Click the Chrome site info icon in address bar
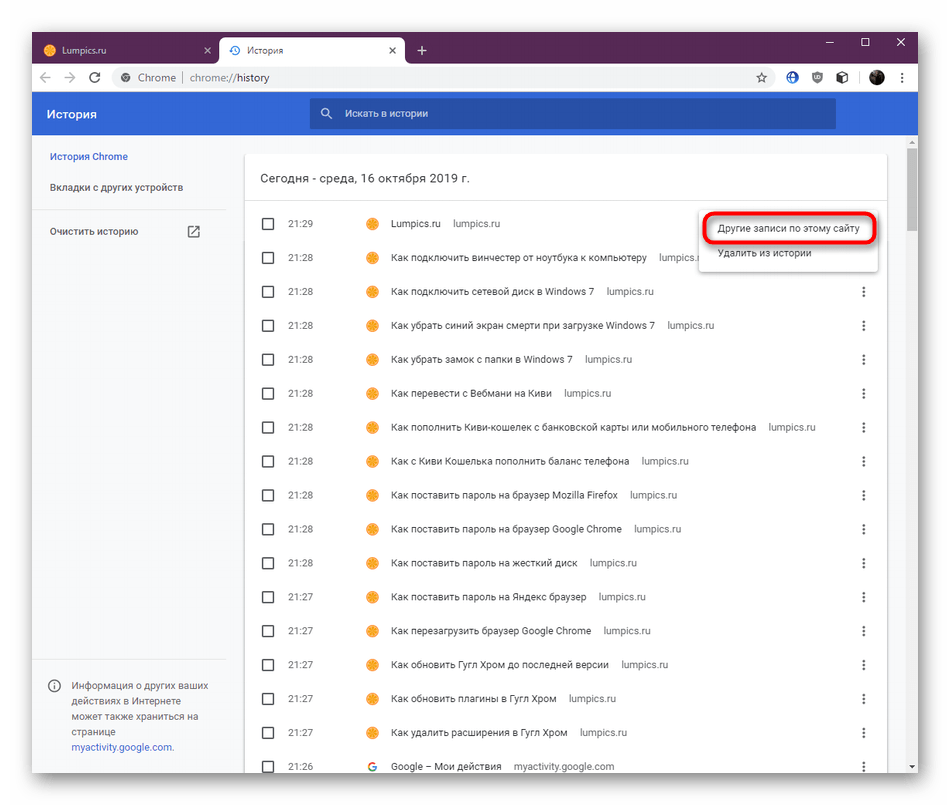This screenshot has width=950, height=805. pyautogui.click(x=125, y=78)
